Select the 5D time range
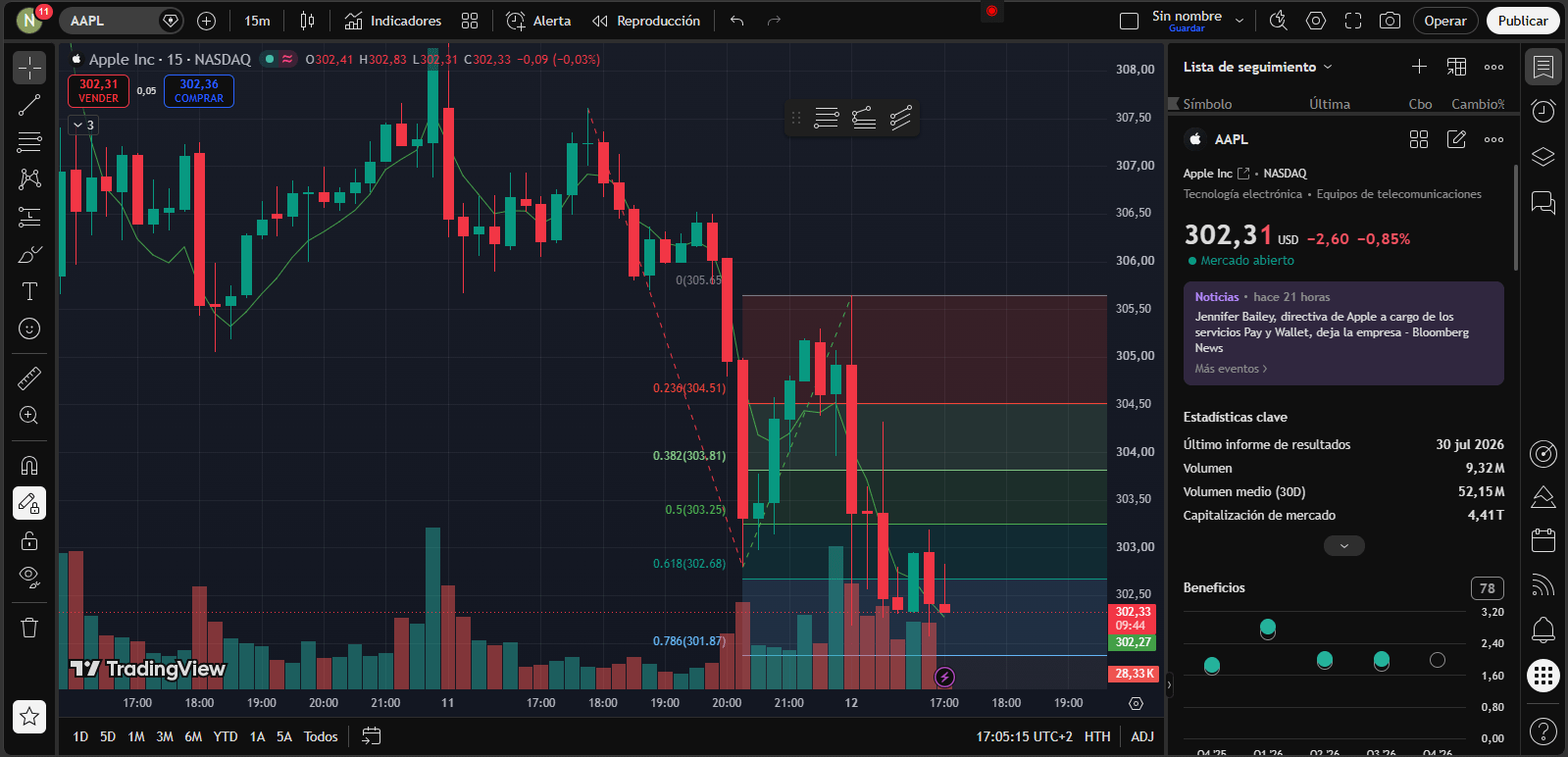The width and height of the screenshot is (1568, 757). 108,736
